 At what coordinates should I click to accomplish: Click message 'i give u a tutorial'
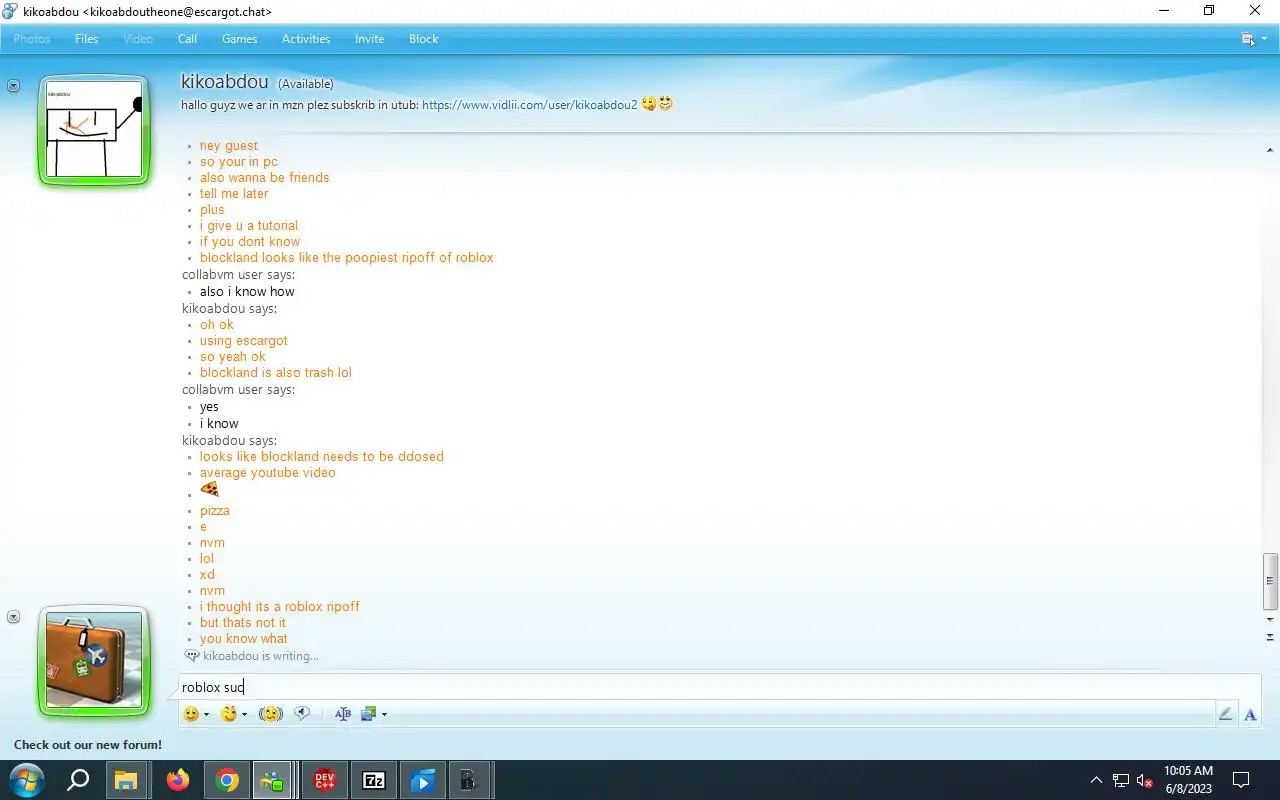pos(249,226)
